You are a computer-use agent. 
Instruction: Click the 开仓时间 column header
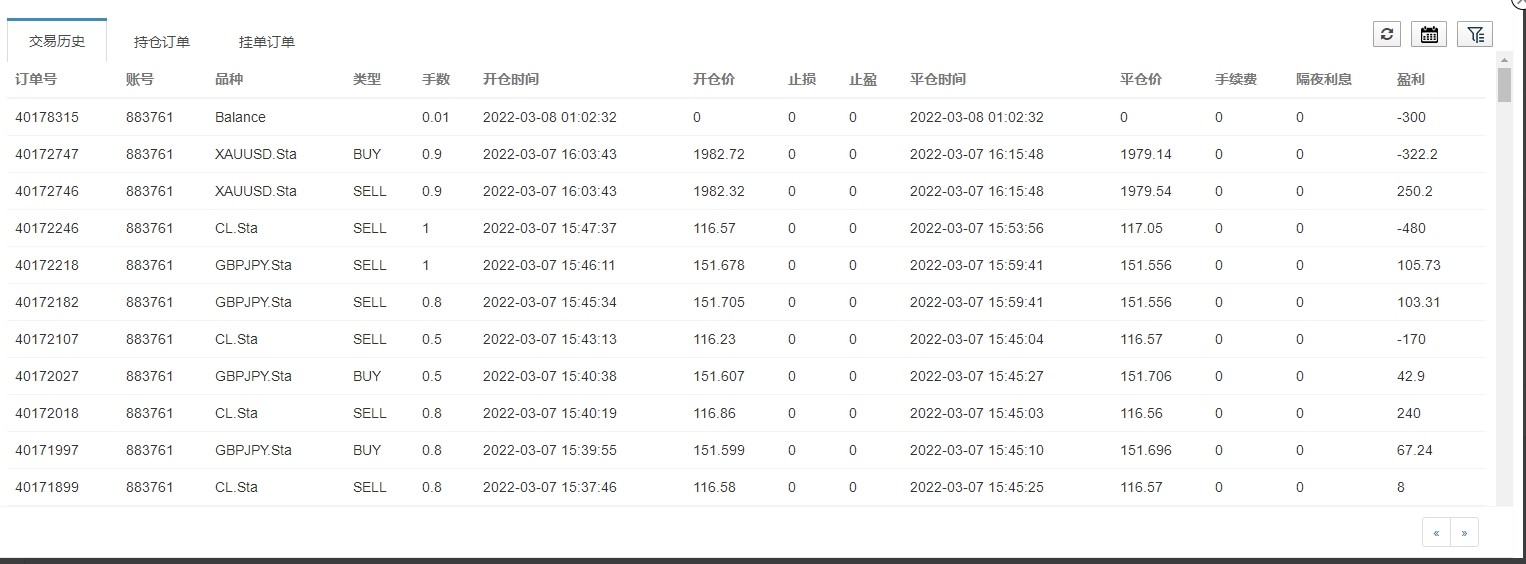(x=511, y=79)
